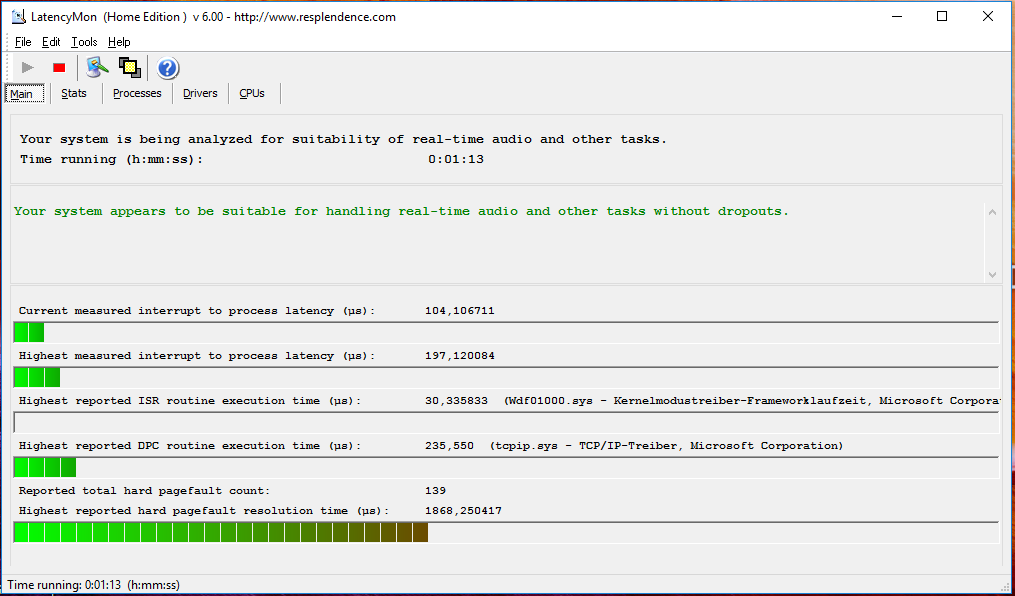Select the green system suitability message text
The height and width of the screenshot is (596, 1015).
[401, 211]
